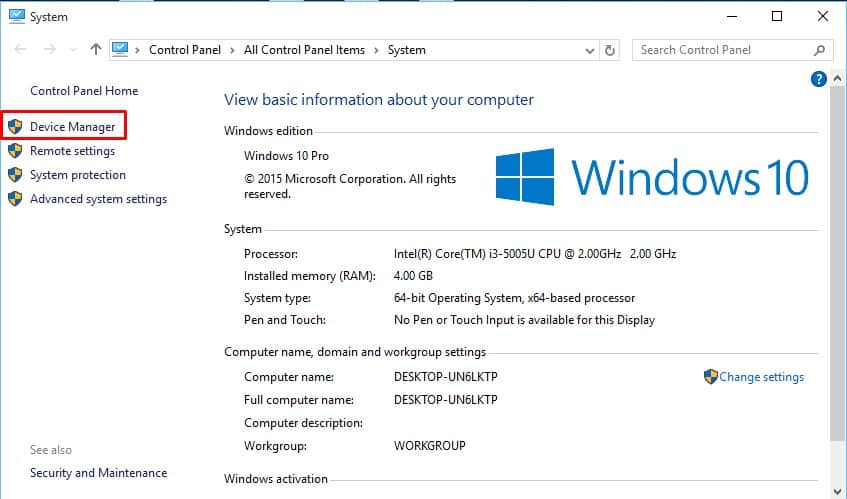Click View basic information heading
Screen dimensions: 847x499
click(x=379, y=100)
